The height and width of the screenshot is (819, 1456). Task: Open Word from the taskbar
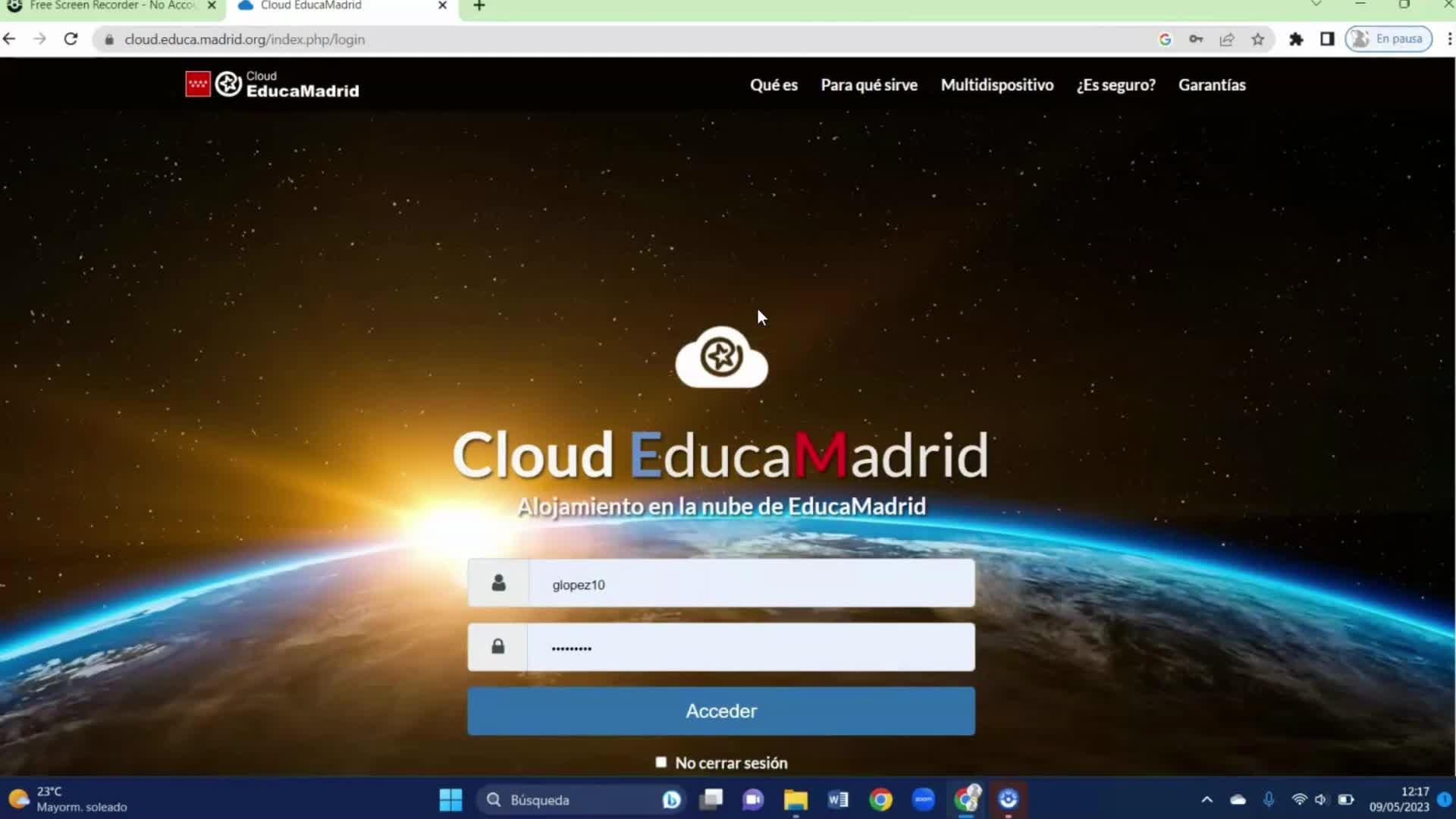(x=838, y=799)
